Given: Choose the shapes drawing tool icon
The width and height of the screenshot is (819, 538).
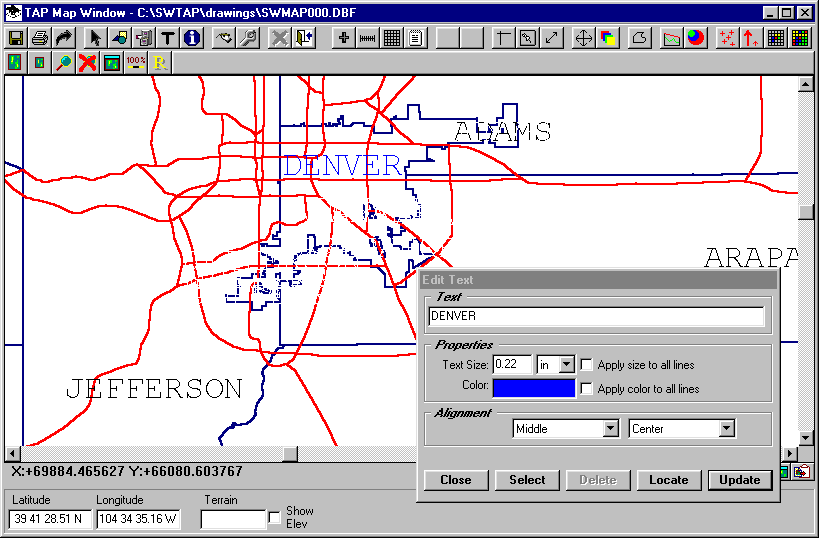Looking at the screenshot, I should coord(120,38).
